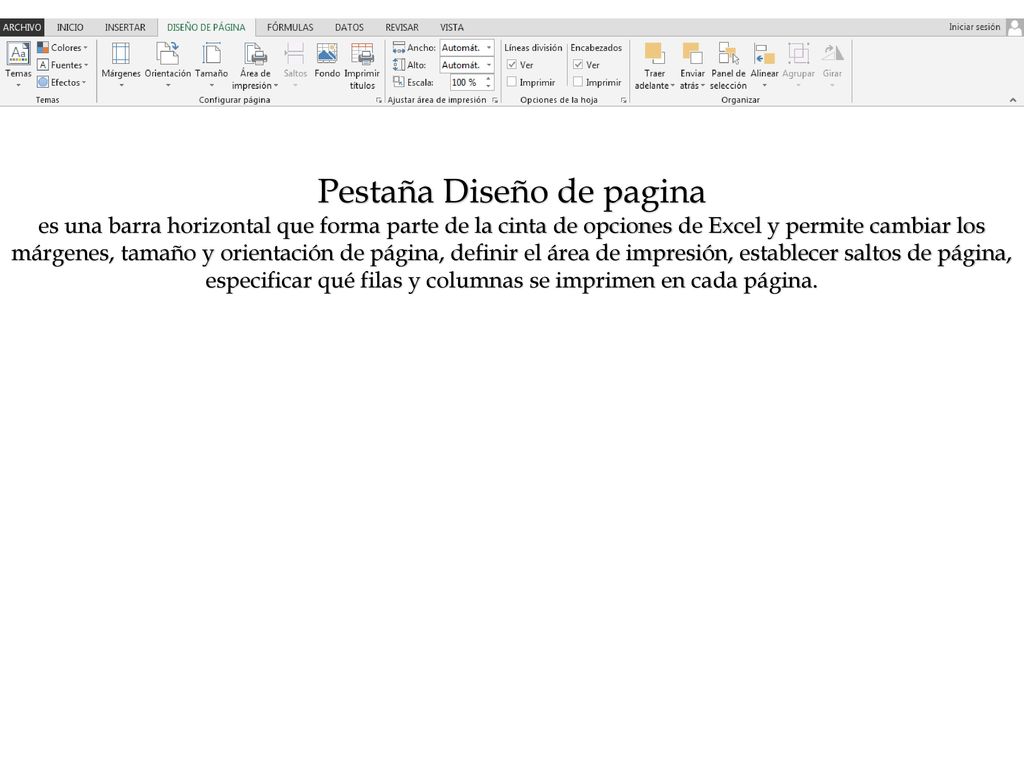Screen dimensions: 1024x768
Task: Increase the Escala percentage with up arrow
Action: point(488,78)
